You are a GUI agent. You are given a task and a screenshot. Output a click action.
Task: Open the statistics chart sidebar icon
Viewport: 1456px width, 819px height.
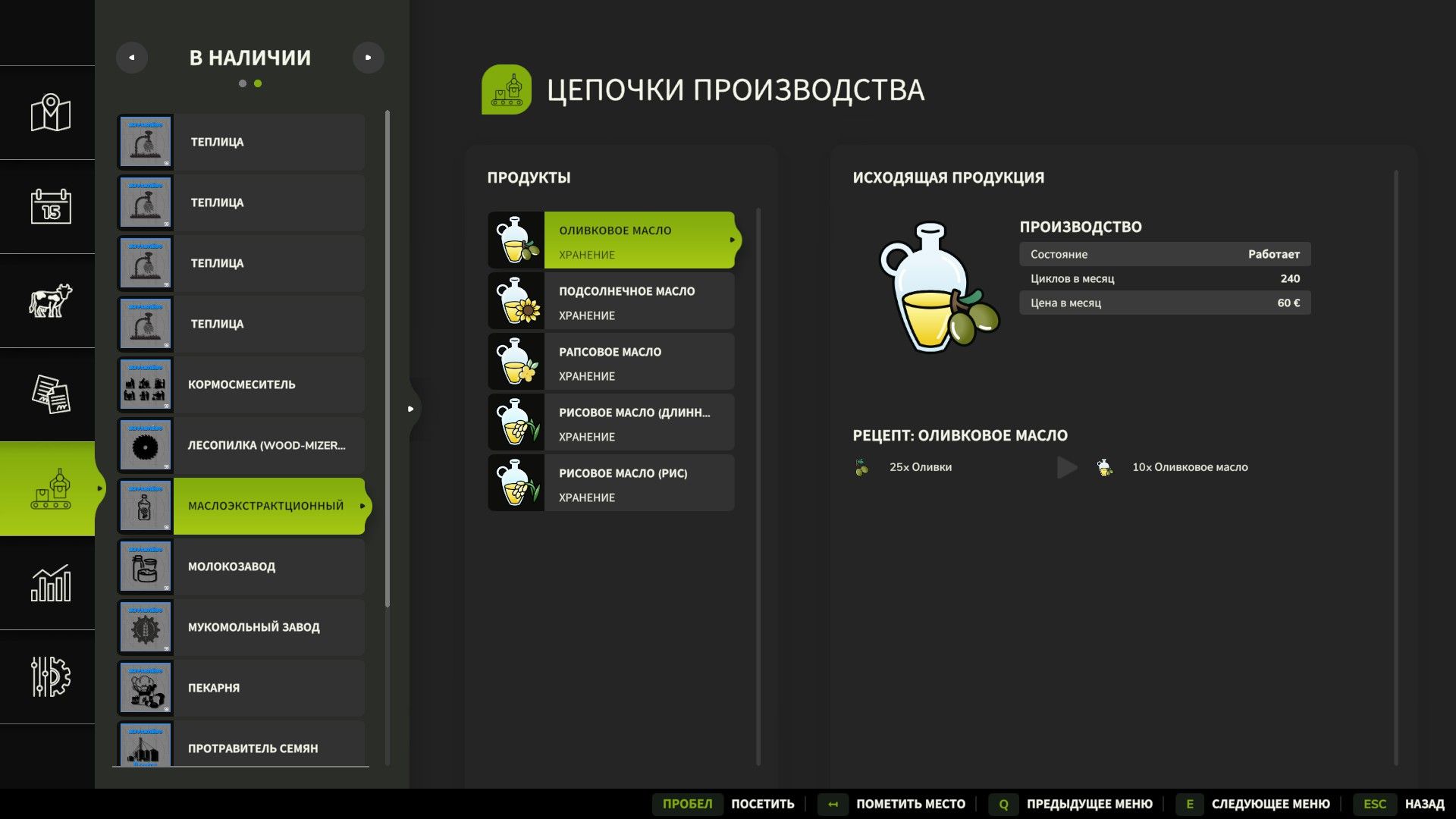point(51,582)
